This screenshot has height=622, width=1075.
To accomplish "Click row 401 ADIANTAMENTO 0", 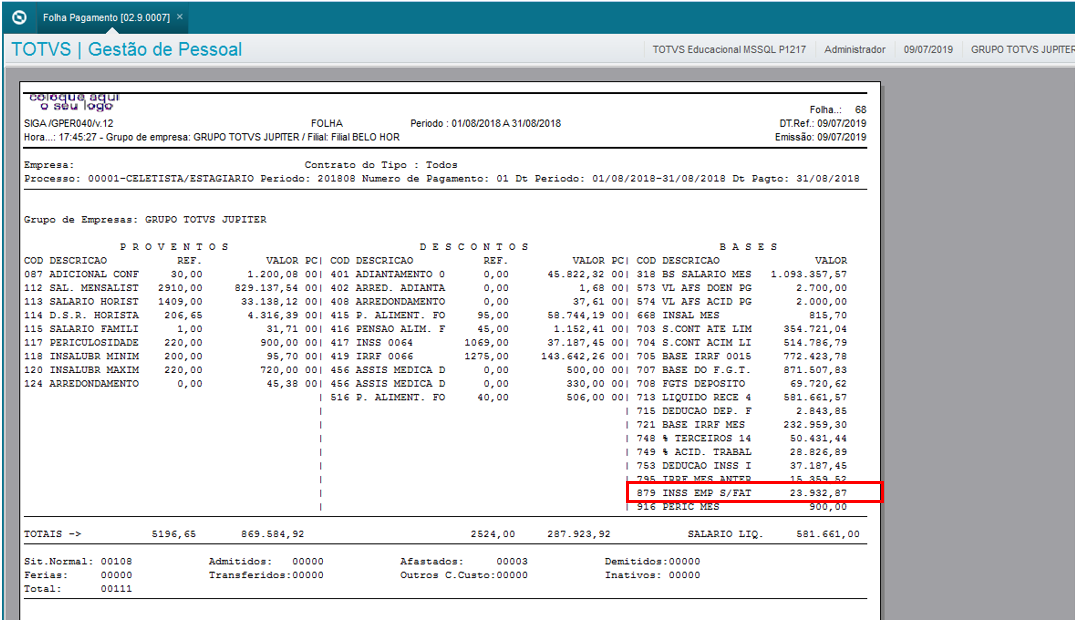I will [x=479, y=274].
